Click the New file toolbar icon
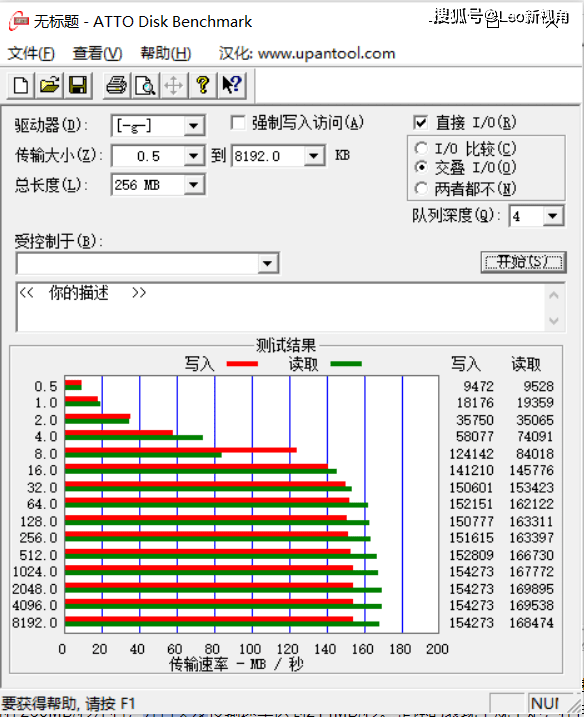Viewport: 584px width, 717px height. coord(21,86)
